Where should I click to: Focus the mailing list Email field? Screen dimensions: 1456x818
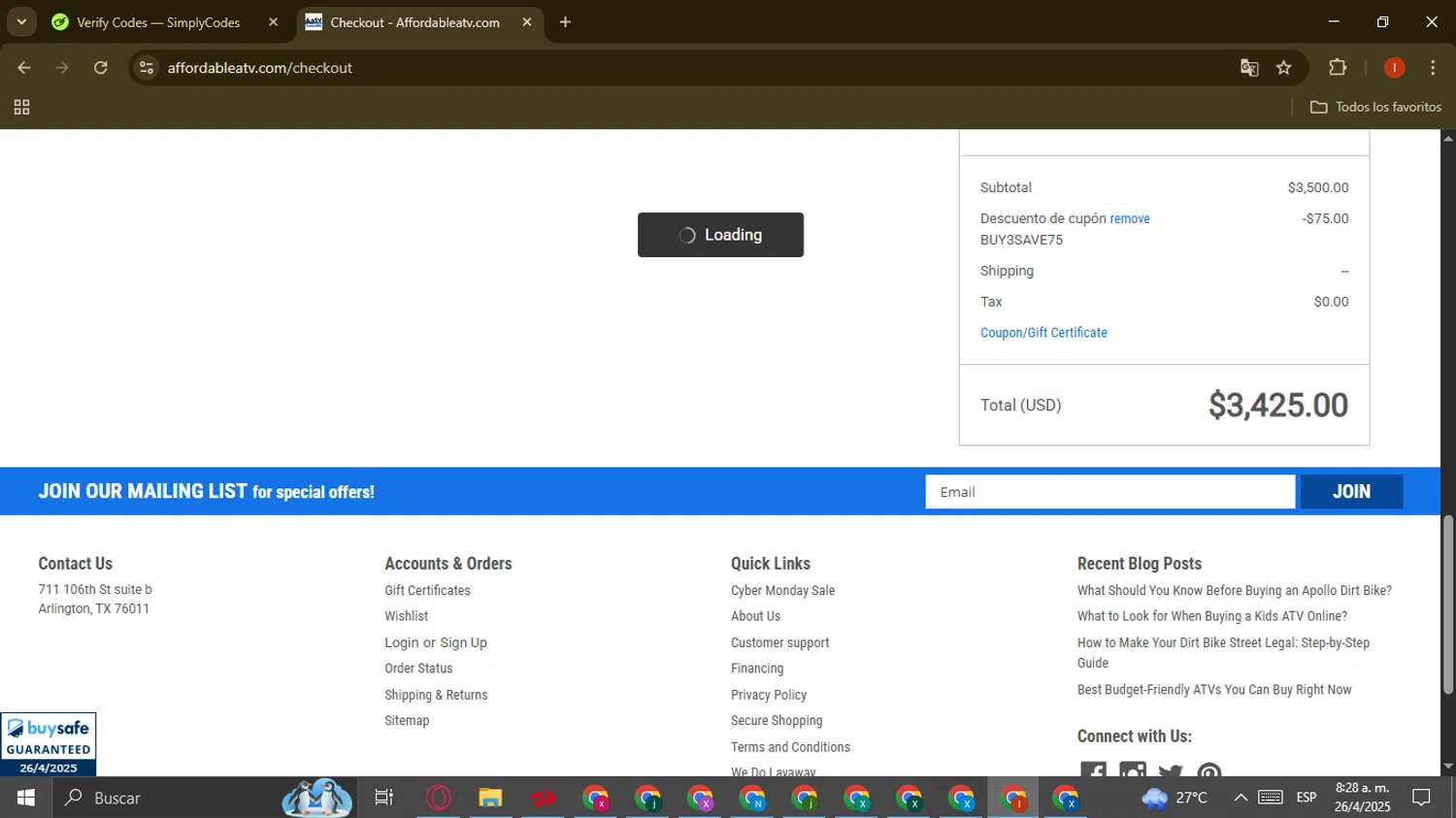click(1109, 492)
